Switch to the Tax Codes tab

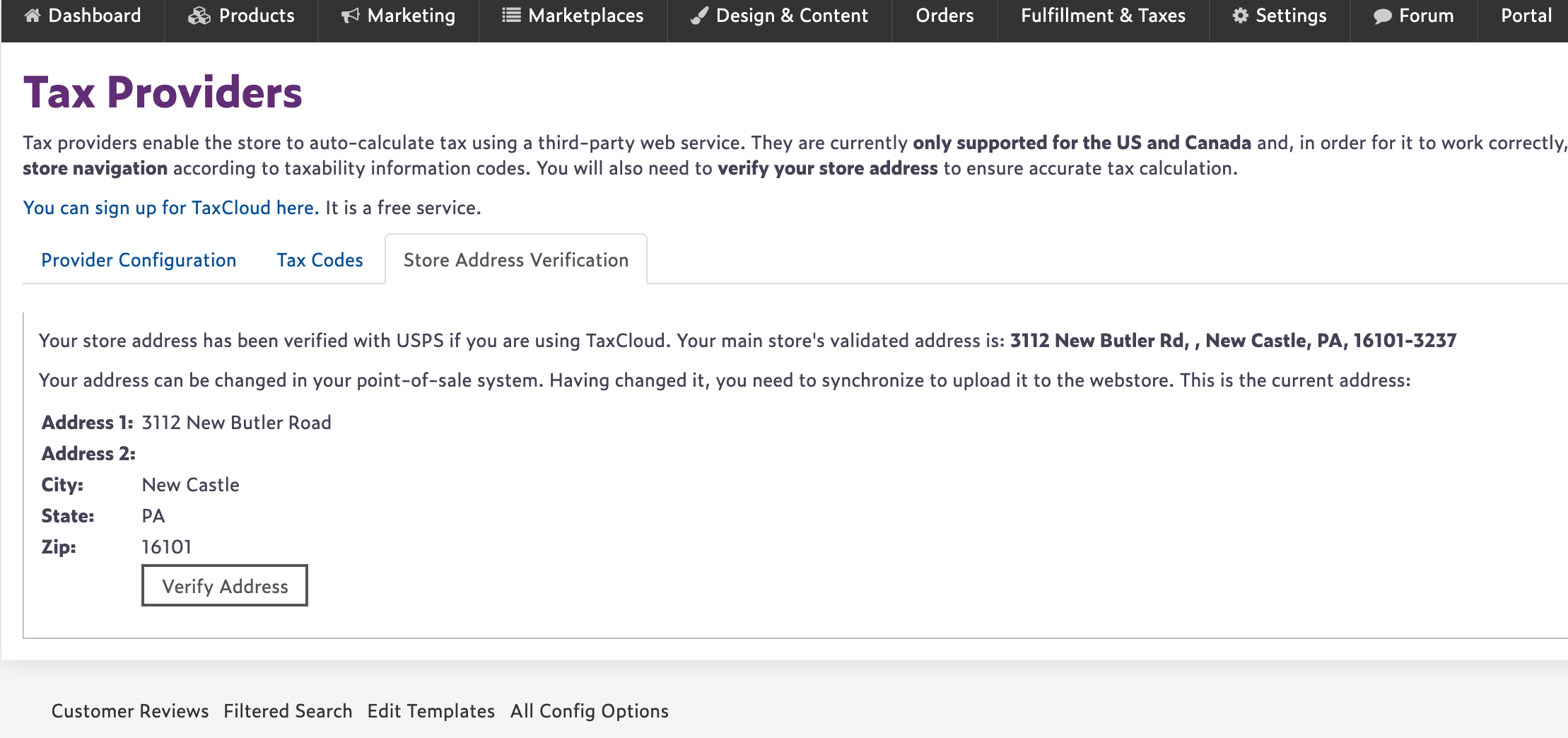pyautogui.click(x=320, y=260)
